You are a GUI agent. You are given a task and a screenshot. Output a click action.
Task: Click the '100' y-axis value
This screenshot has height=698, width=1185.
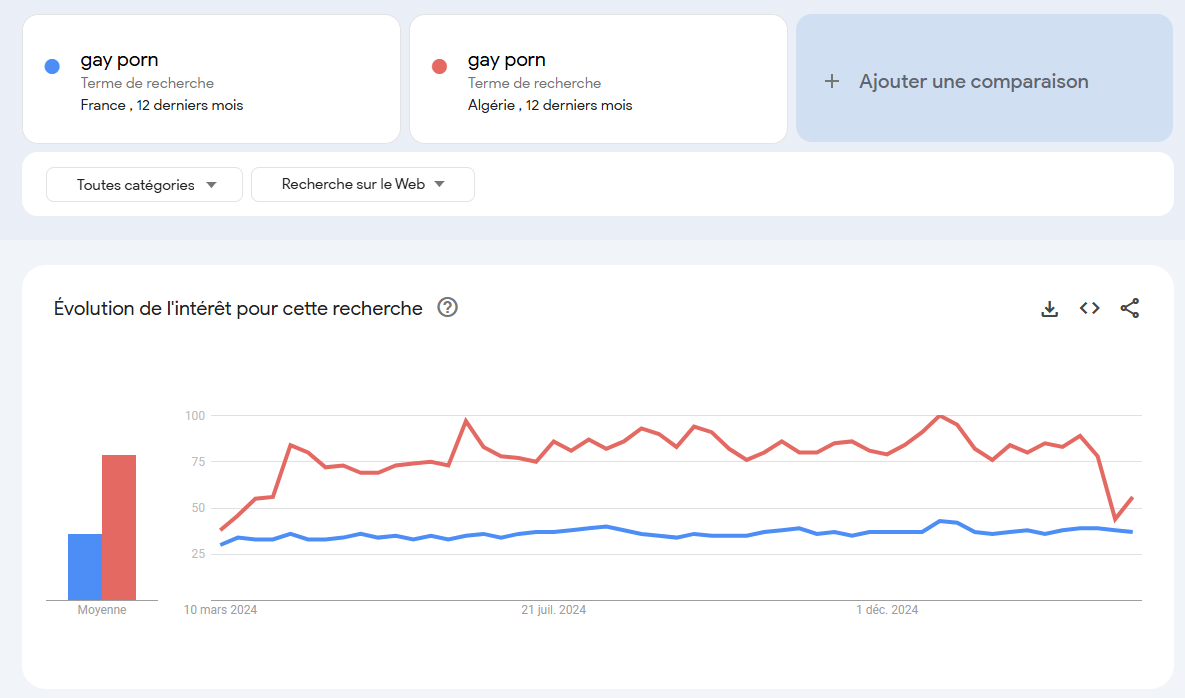tap(195, 415)
